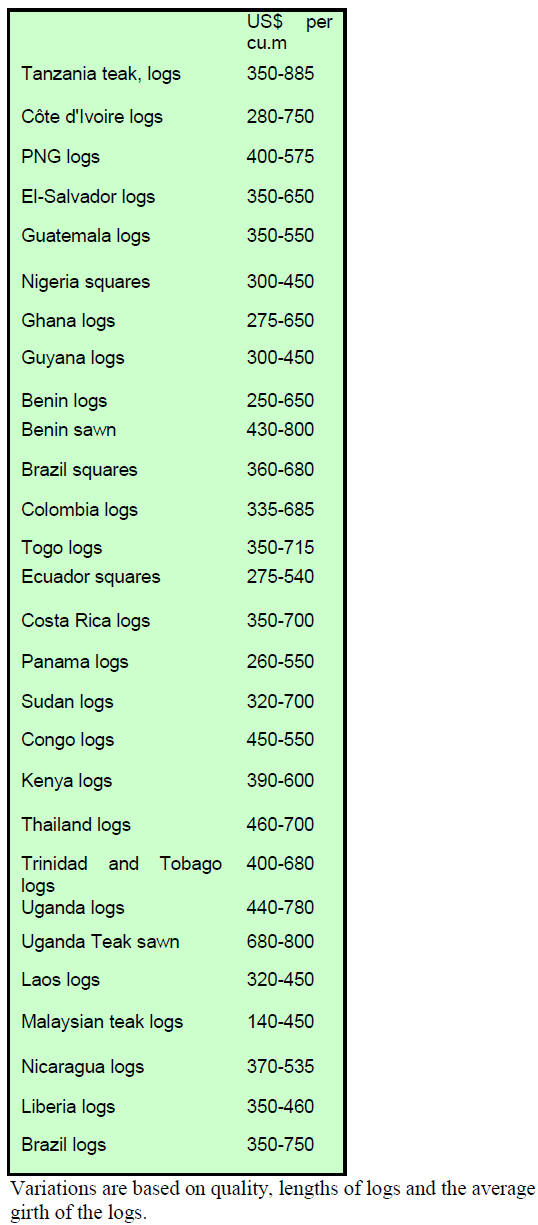Select the Brazil squares price 360-680
The height and width of the screenshot is (1225, 538).
(280, 470)
